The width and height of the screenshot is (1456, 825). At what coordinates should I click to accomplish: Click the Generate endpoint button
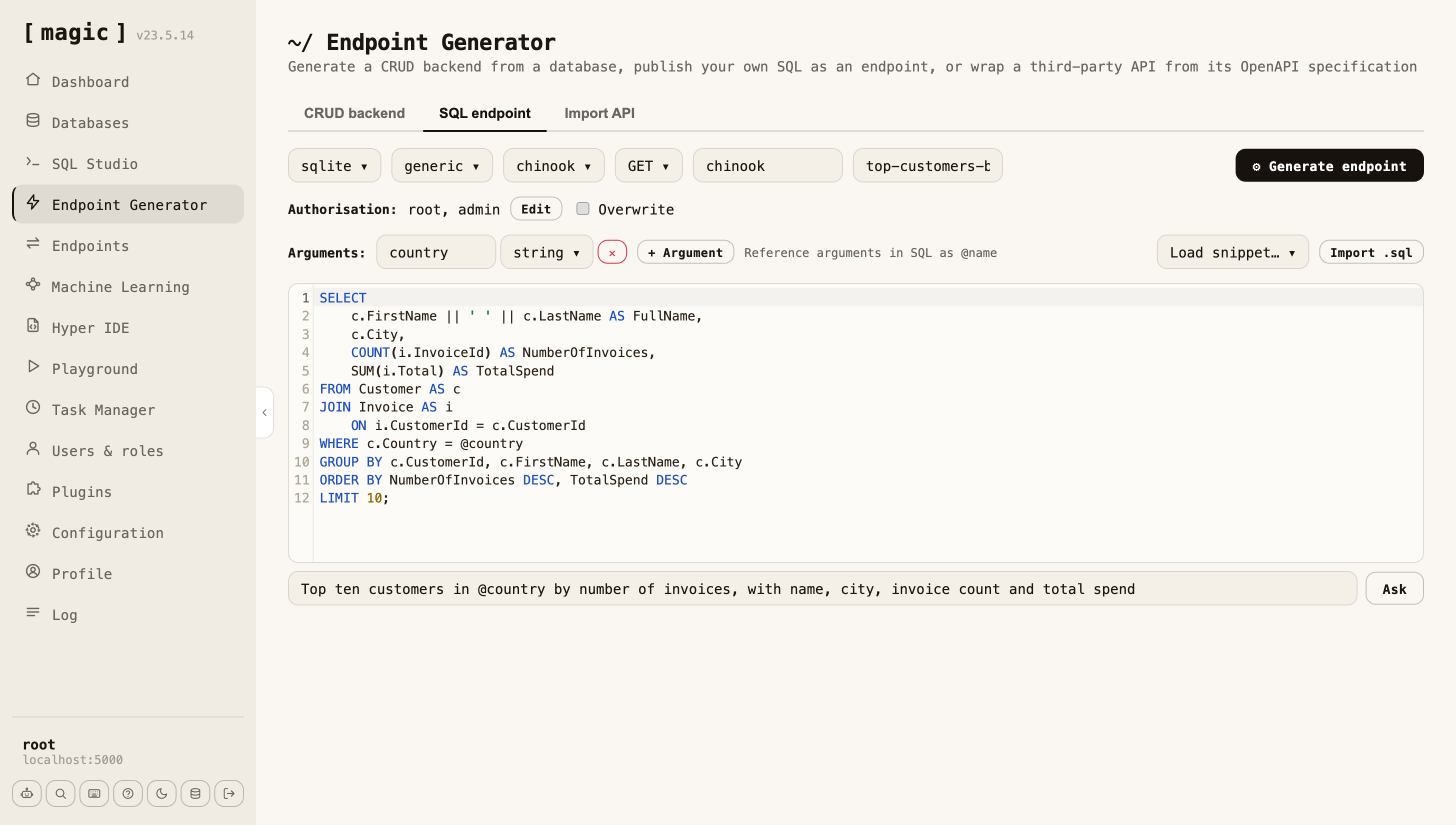point(1329,165)
